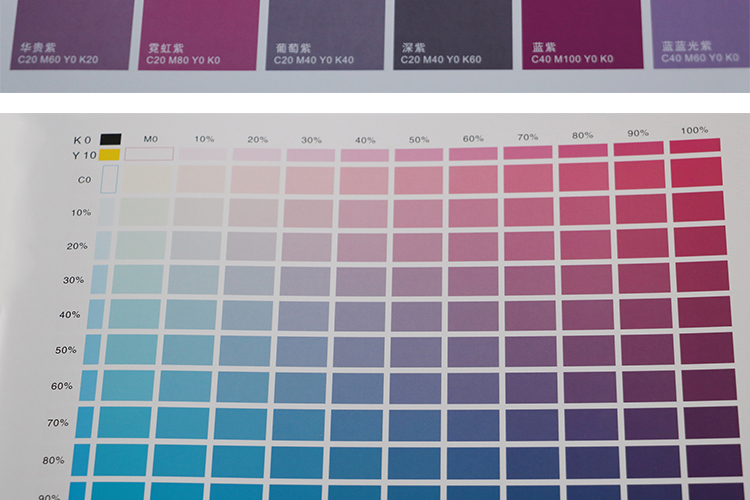
Task: Click the cyan row label '70%'
Action: coord(57,423)
